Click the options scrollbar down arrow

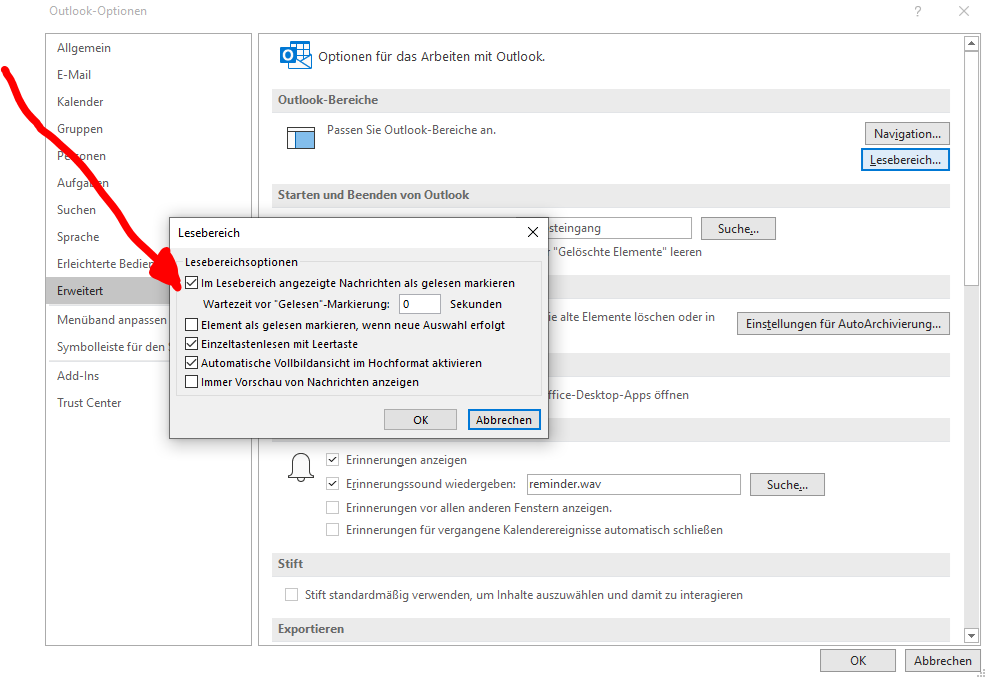coord(971,636)
